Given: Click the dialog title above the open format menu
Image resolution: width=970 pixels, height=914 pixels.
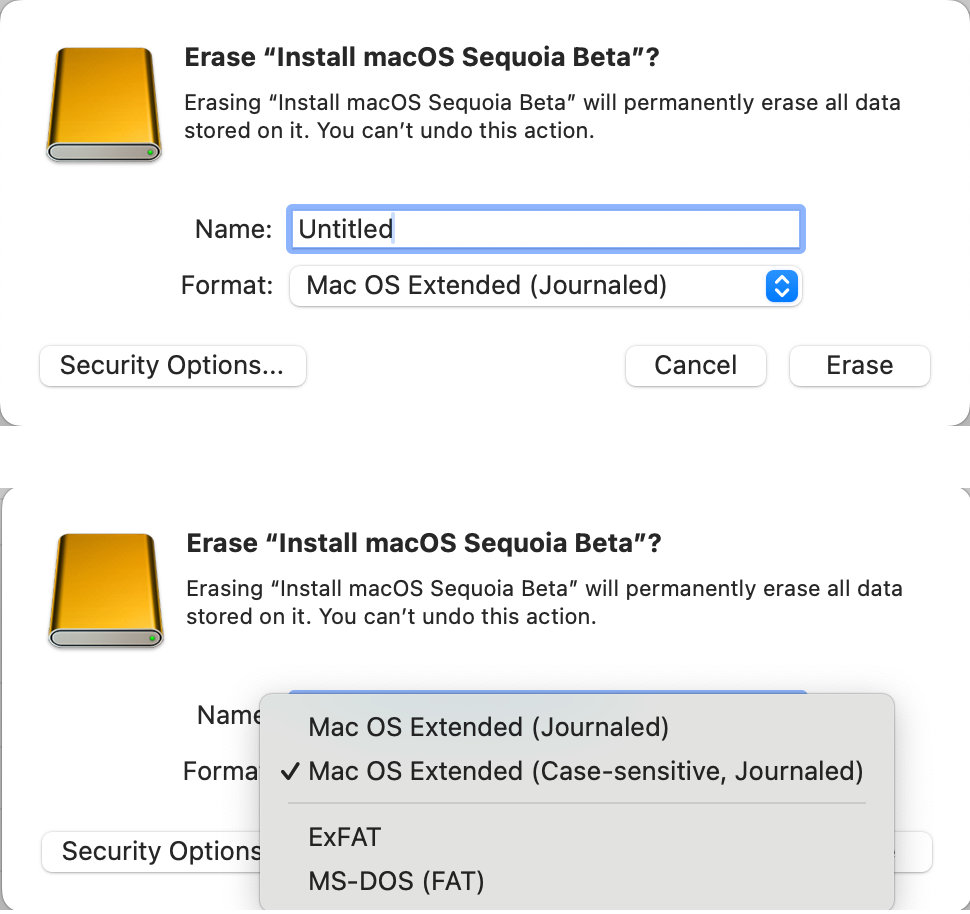Looking at the screenshot, I should coord(423,543).
